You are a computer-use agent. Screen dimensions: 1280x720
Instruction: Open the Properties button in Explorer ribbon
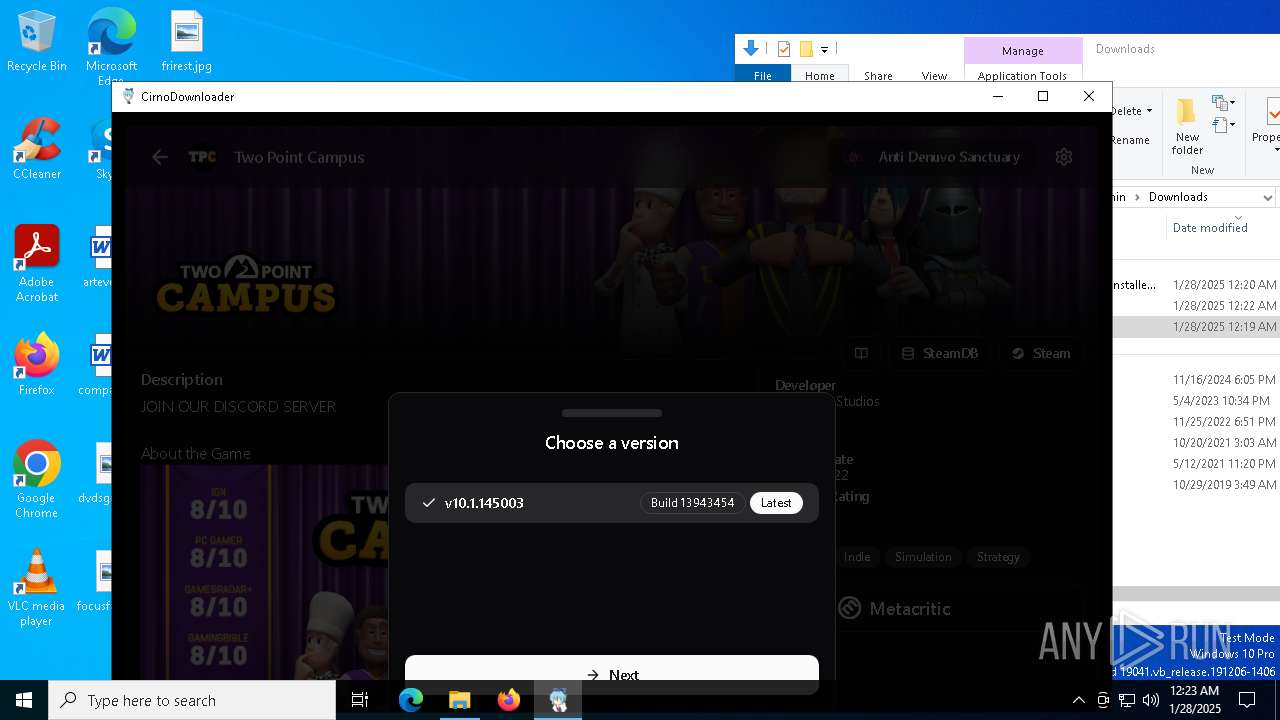click(x=1268, y=124)
